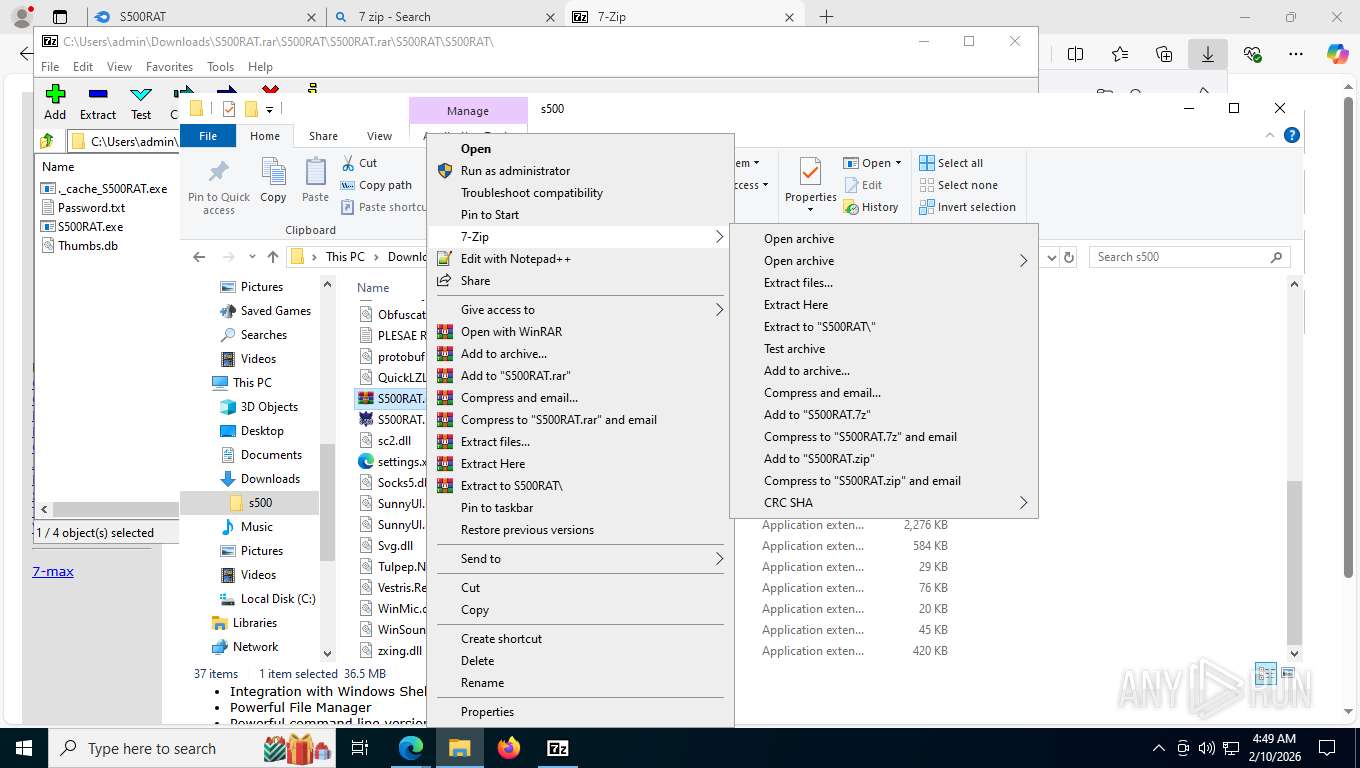Select Downloads in navigation pane
The width and height of the screenshot is (1360, 768).
tap(270, 479)
